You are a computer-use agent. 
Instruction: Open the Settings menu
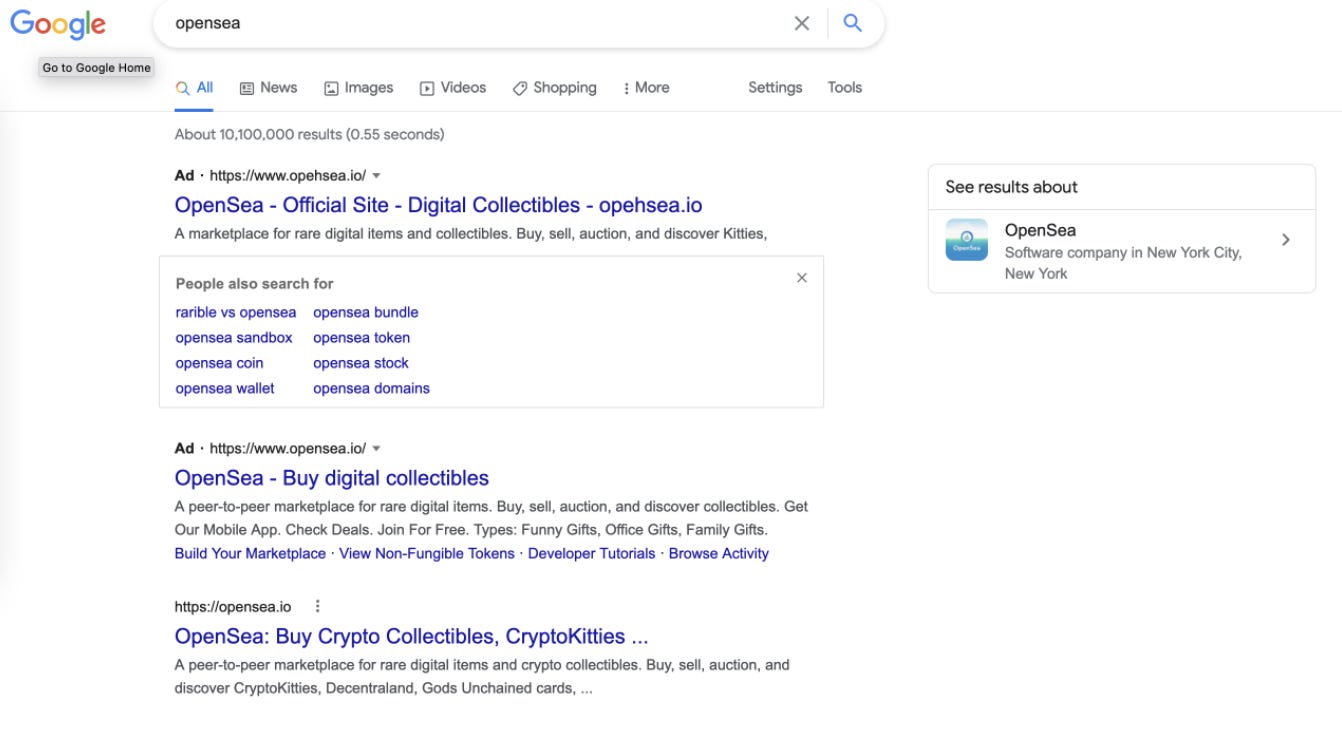(775, 87)
